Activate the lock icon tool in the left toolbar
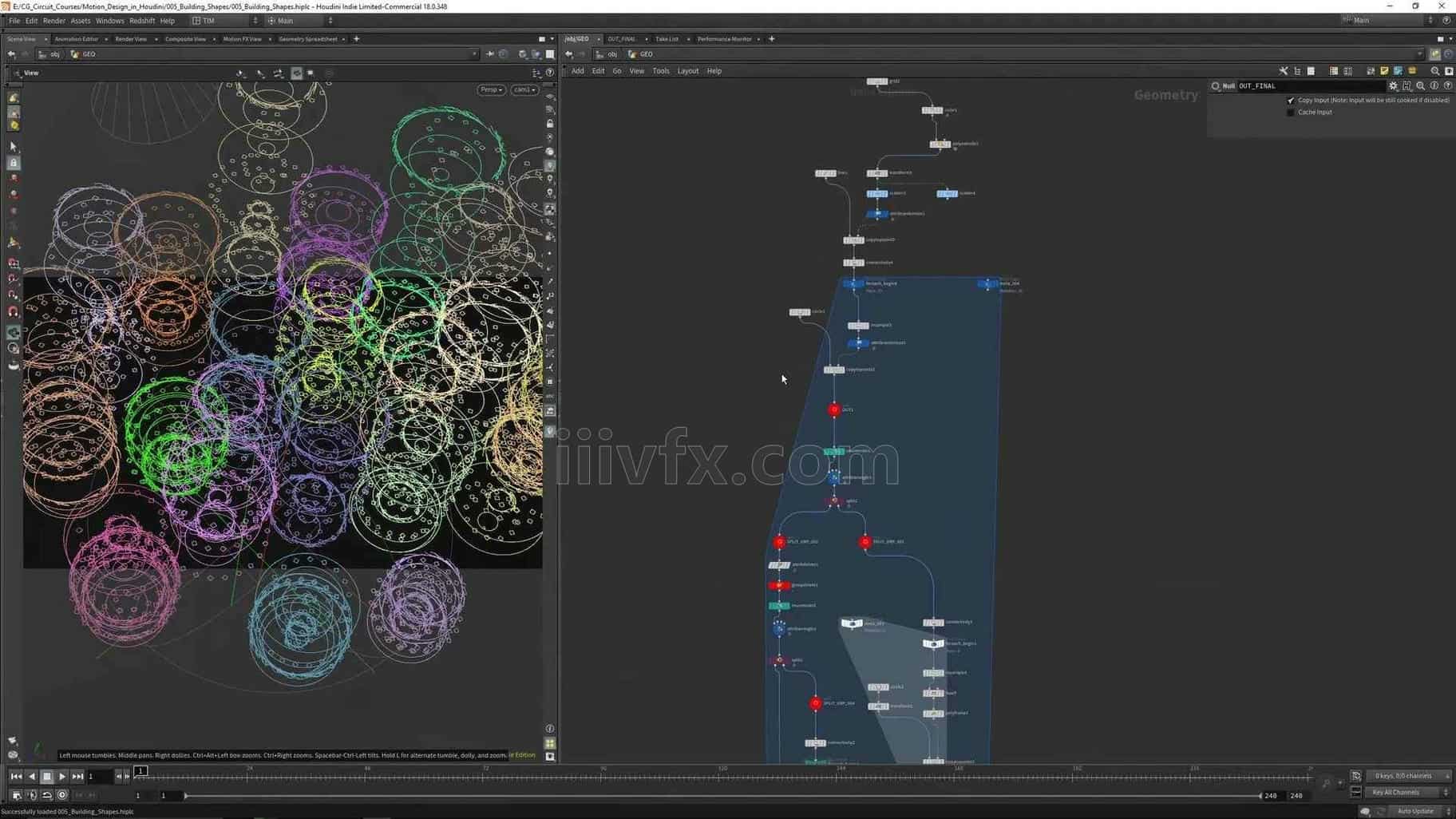 point(14,163)
